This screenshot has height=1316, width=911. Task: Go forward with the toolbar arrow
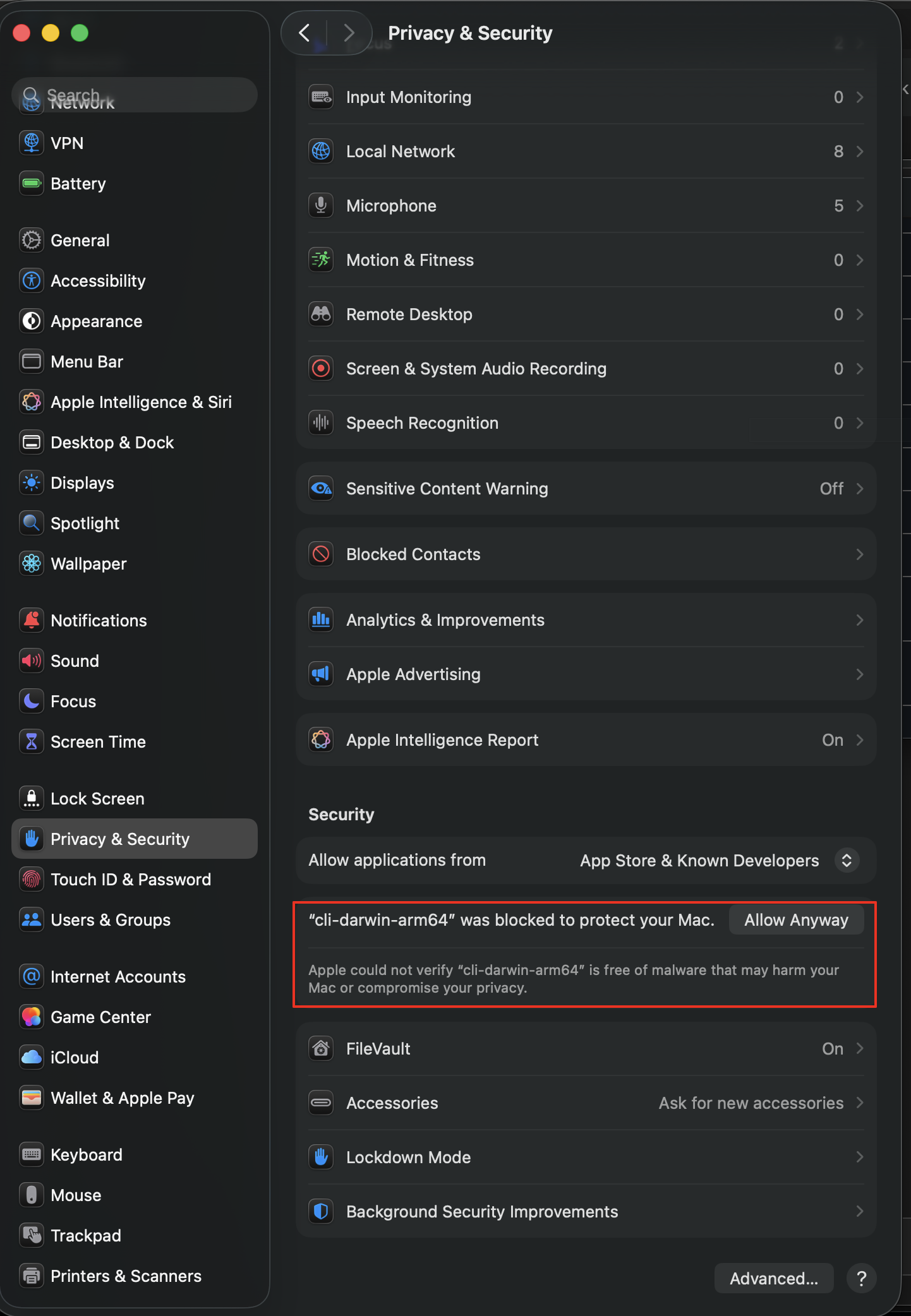349,33
